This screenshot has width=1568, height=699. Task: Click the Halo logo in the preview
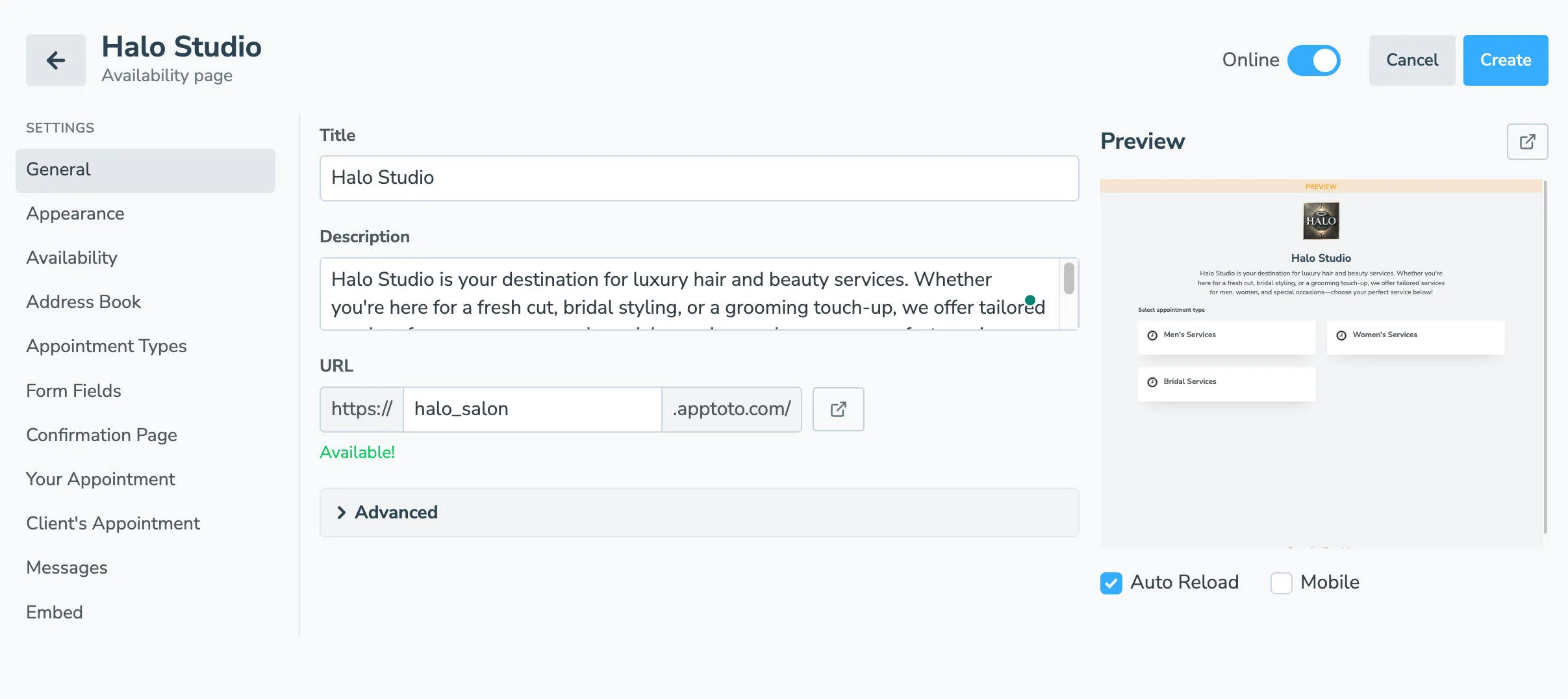point(1321,220)
